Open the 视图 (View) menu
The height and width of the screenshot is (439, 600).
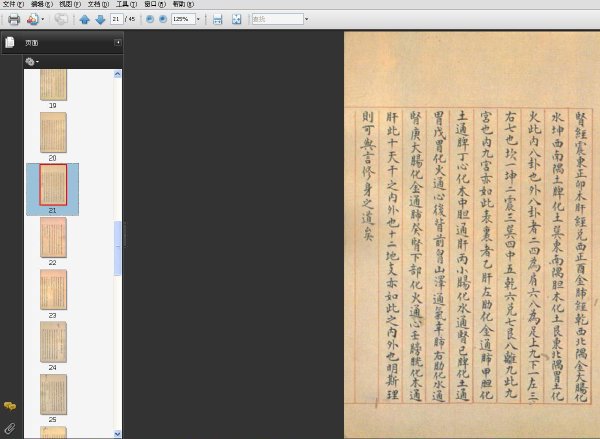tap(70, 4)
